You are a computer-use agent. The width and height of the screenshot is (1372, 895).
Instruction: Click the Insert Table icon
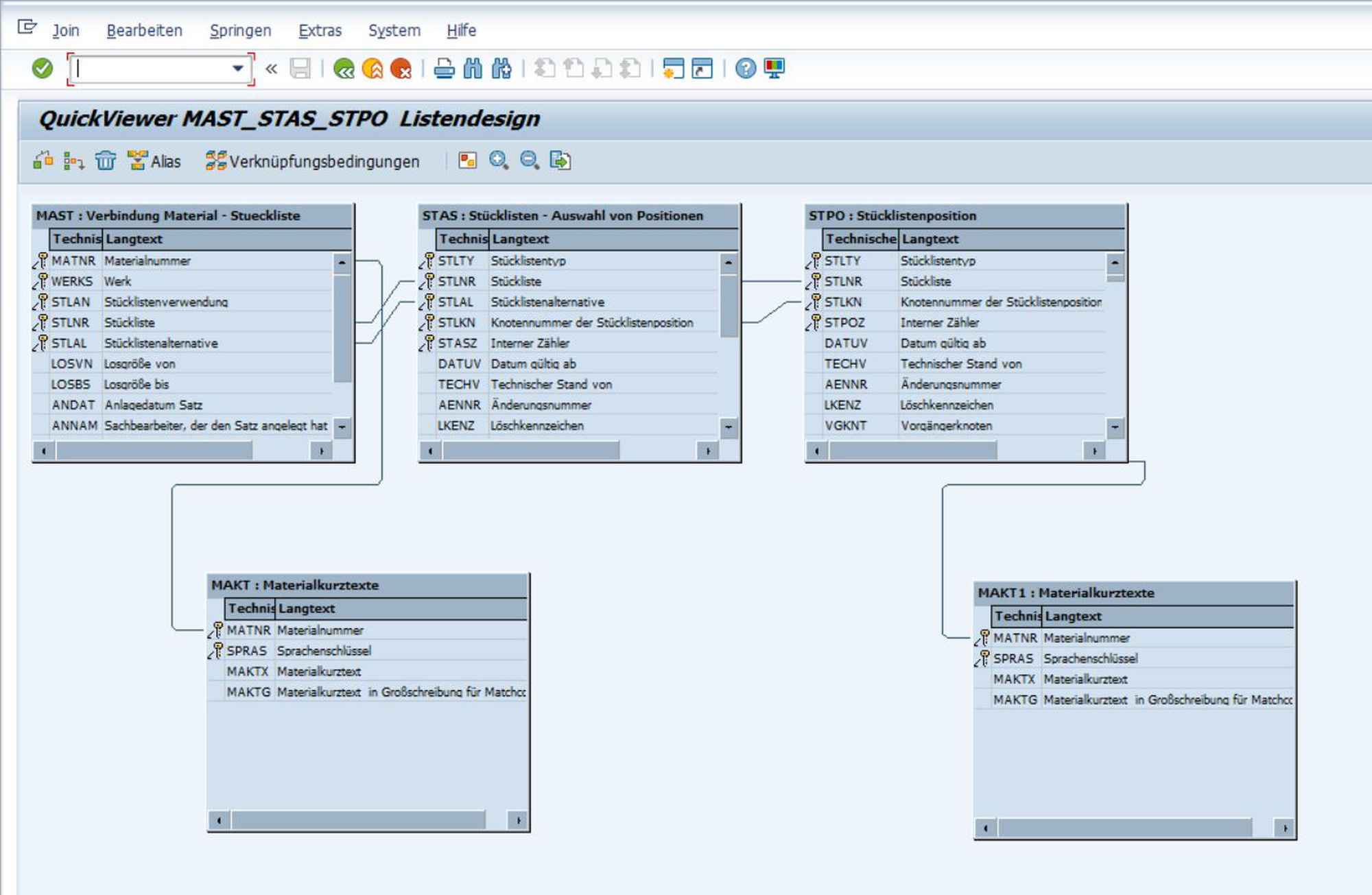coord(43,160)
